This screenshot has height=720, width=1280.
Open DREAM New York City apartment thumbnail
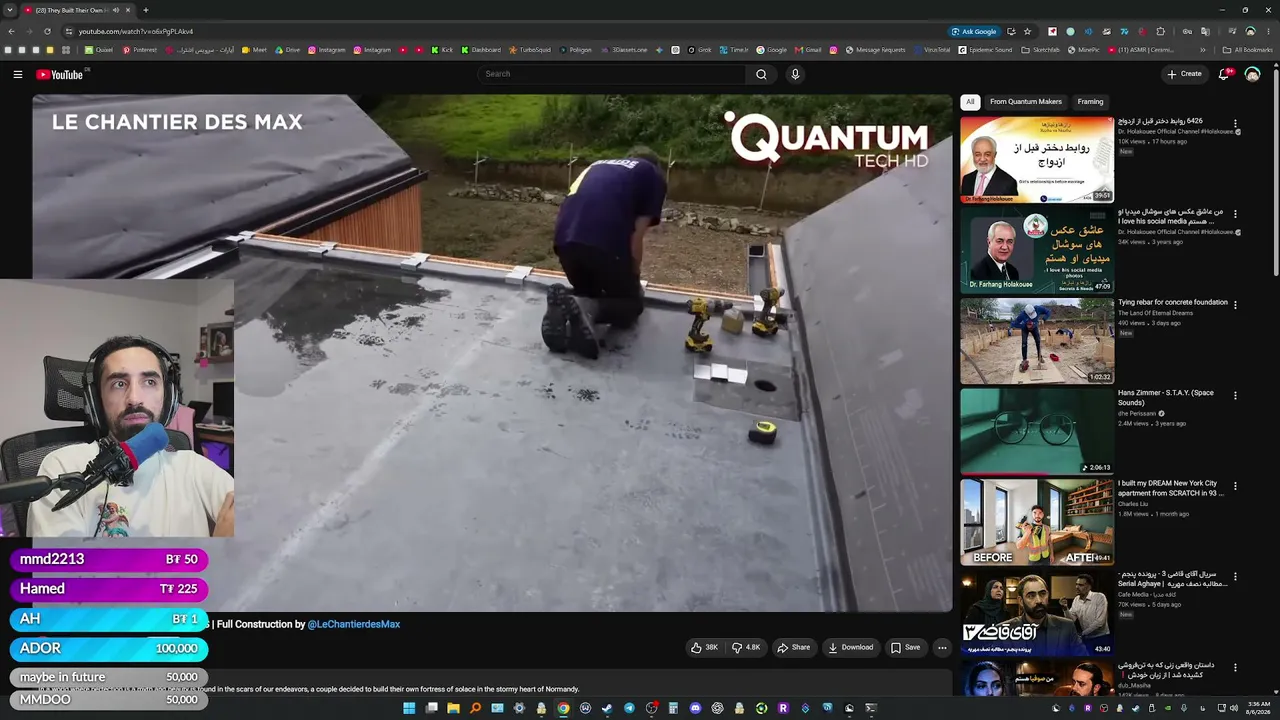[x=1037, y=522]
